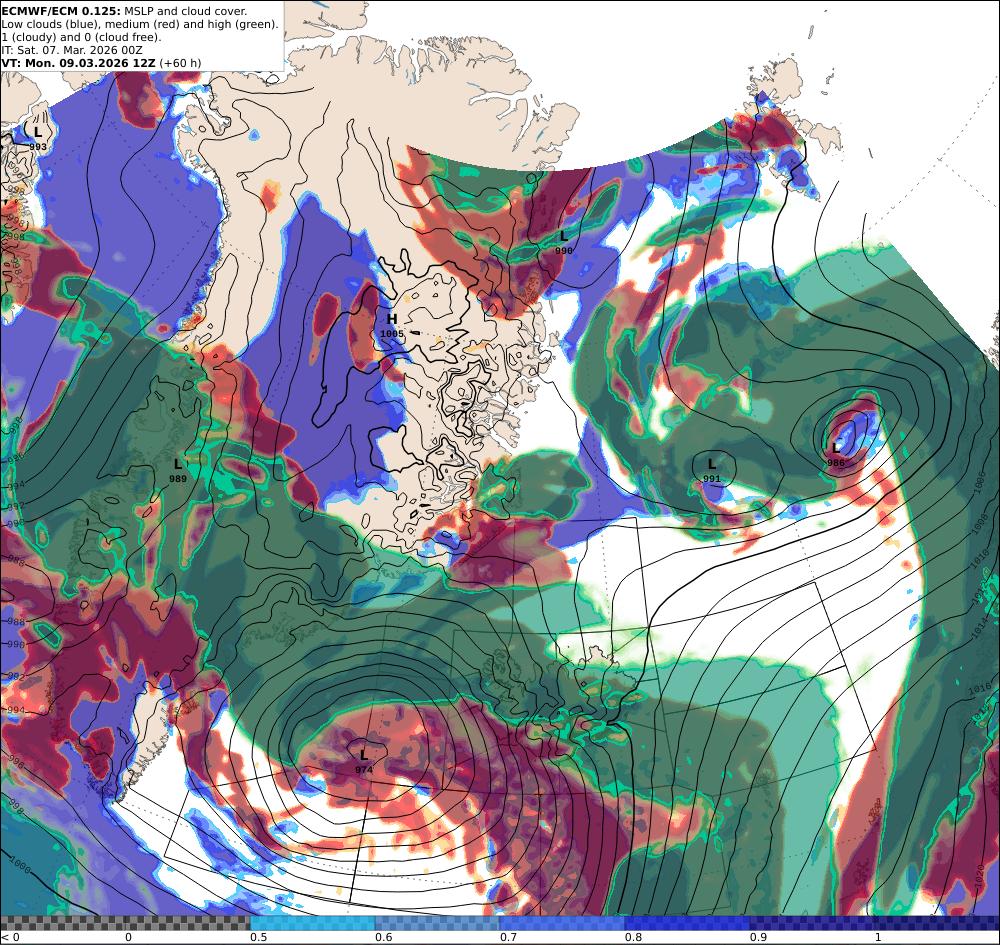Click the high center H marked 1005
1000x945 pixels.
coord(392,319)
